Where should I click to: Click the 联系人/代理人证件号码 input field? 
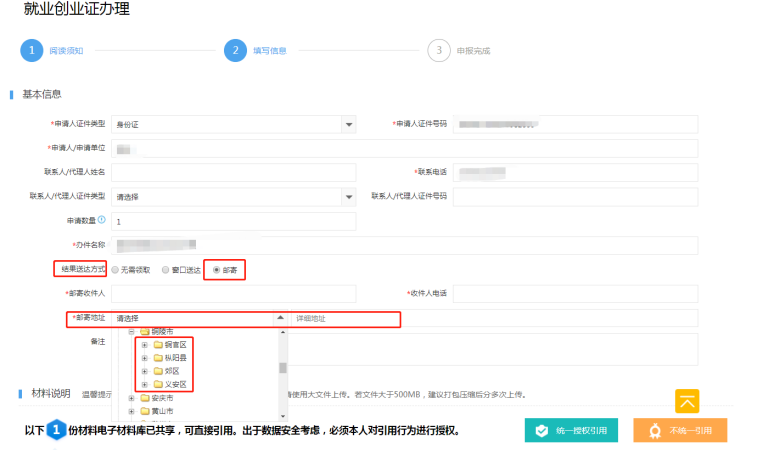(x=575, y=197)
